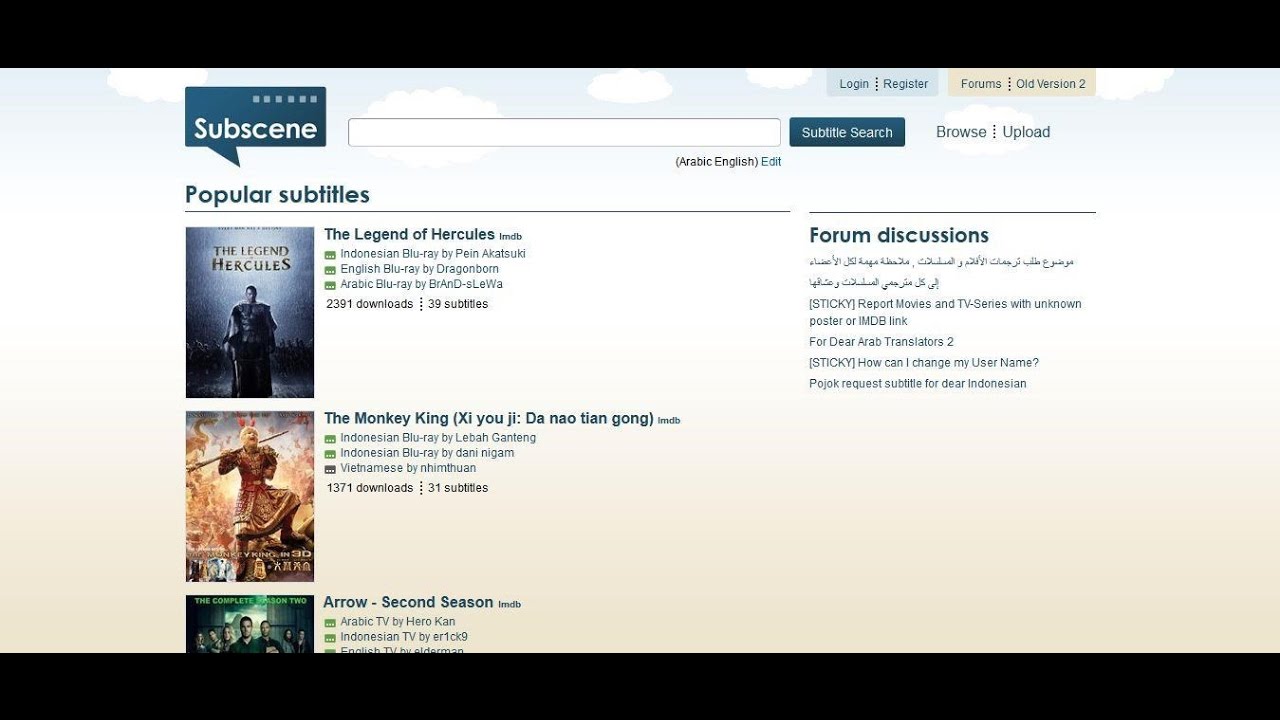
Task: Open For Dear Arab Translators 2 topic
Action: (881, 342)
